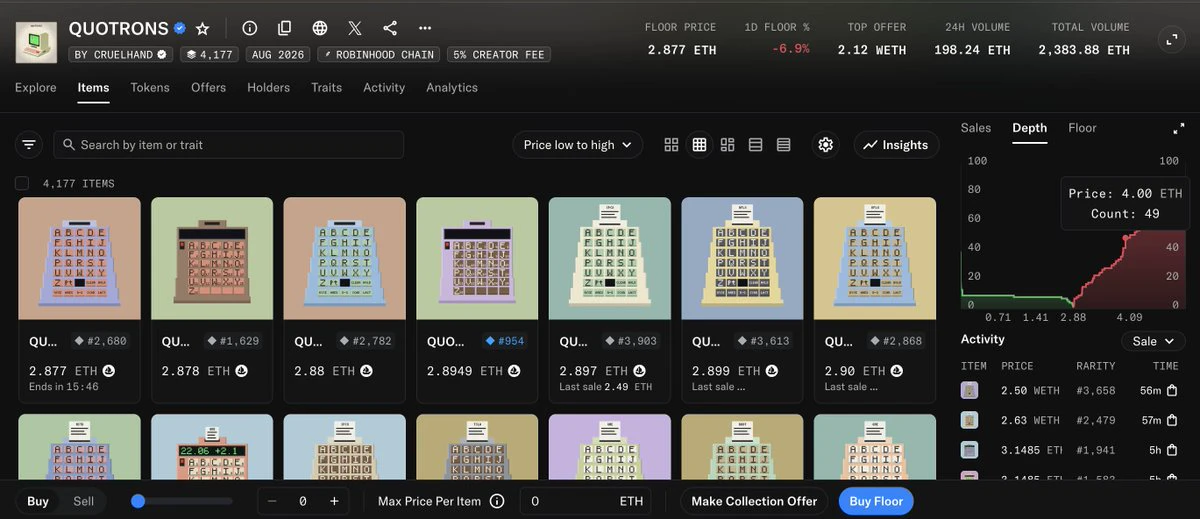Click the 56m activity row link icon
Image resolution: width=1200 pixels, height=519 pixels.
1172,390
